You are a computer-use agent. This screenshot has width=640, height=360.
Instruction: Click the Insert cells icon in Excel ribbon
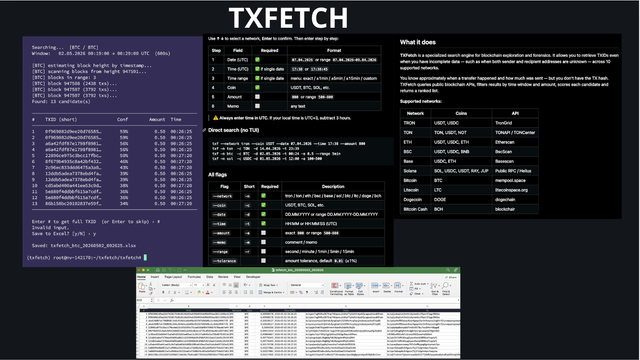coord(376,285)
